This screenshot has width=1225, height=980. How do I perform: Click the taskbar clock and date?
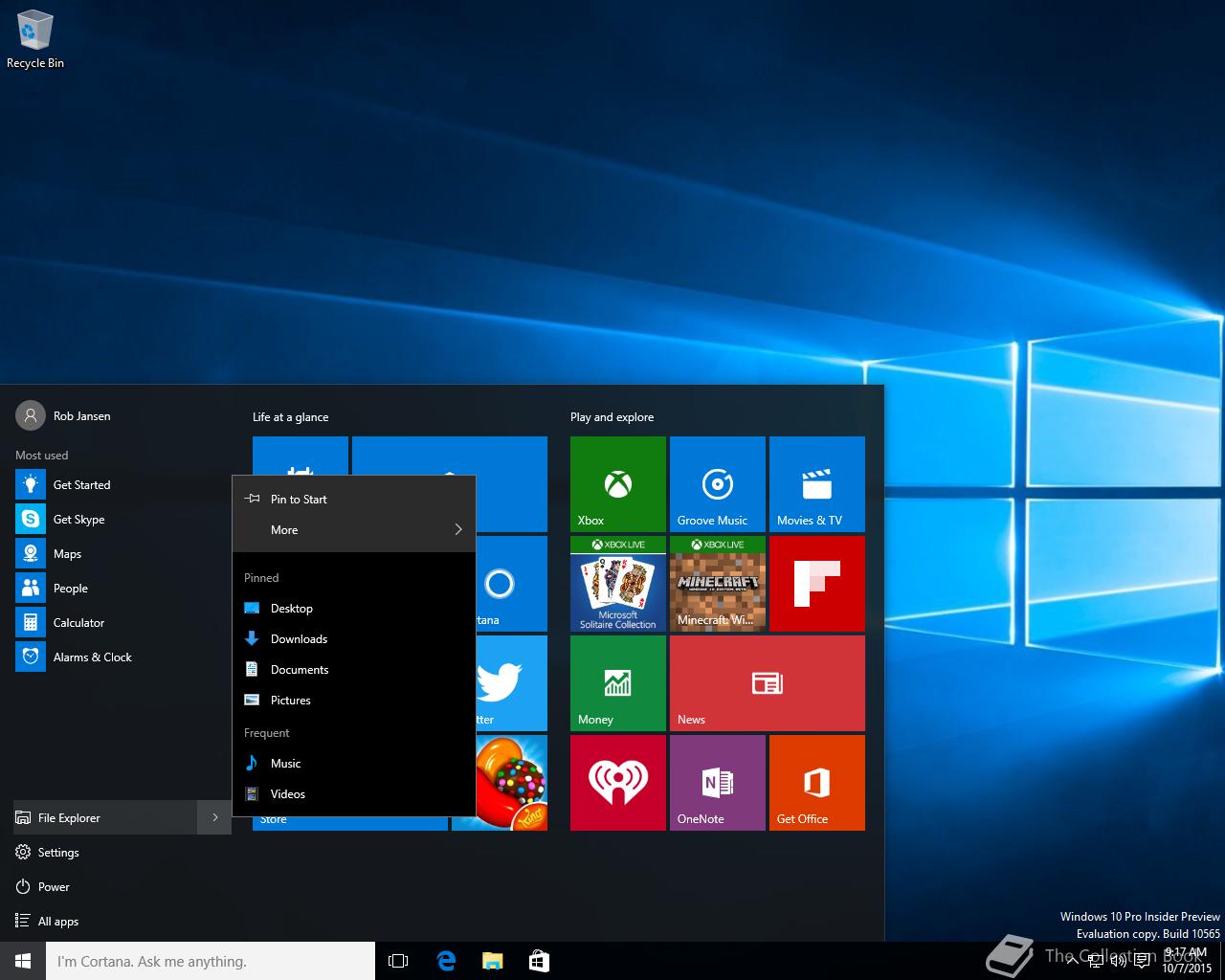[1187, 961]
